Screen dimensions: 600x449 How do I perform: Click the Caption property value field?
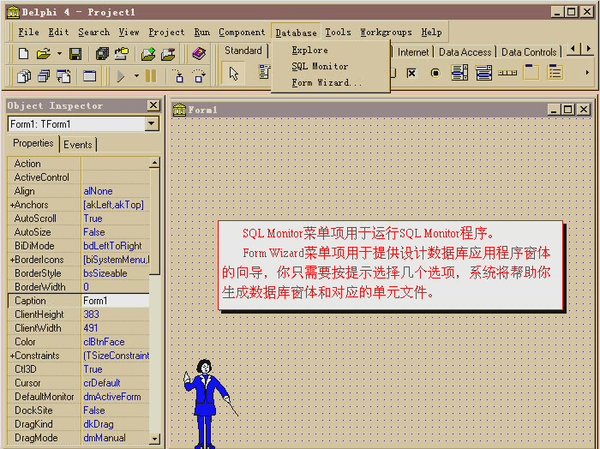pyautogui.click(x=114, y=300)
